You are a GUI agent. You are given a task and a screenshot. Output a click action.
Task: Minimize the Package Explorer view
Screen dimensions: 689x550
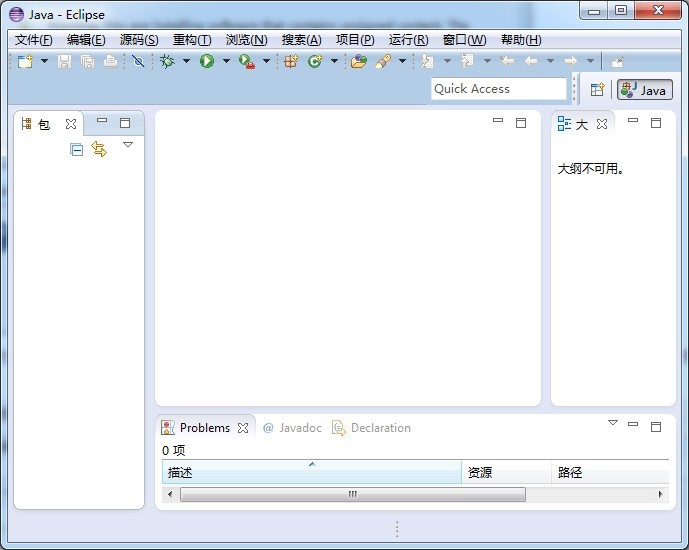pyautogui.click(x=102, y=120)
